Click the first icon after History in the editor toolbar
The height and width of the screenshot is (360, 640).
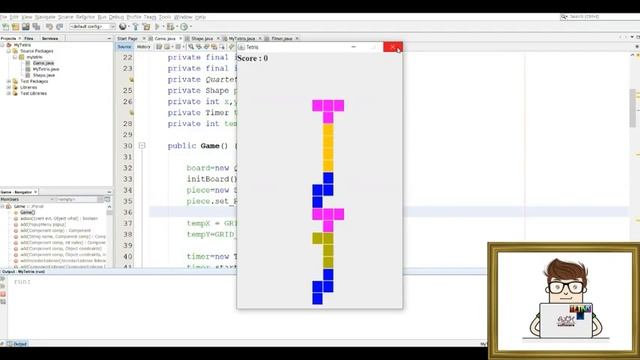coord(160,47)
